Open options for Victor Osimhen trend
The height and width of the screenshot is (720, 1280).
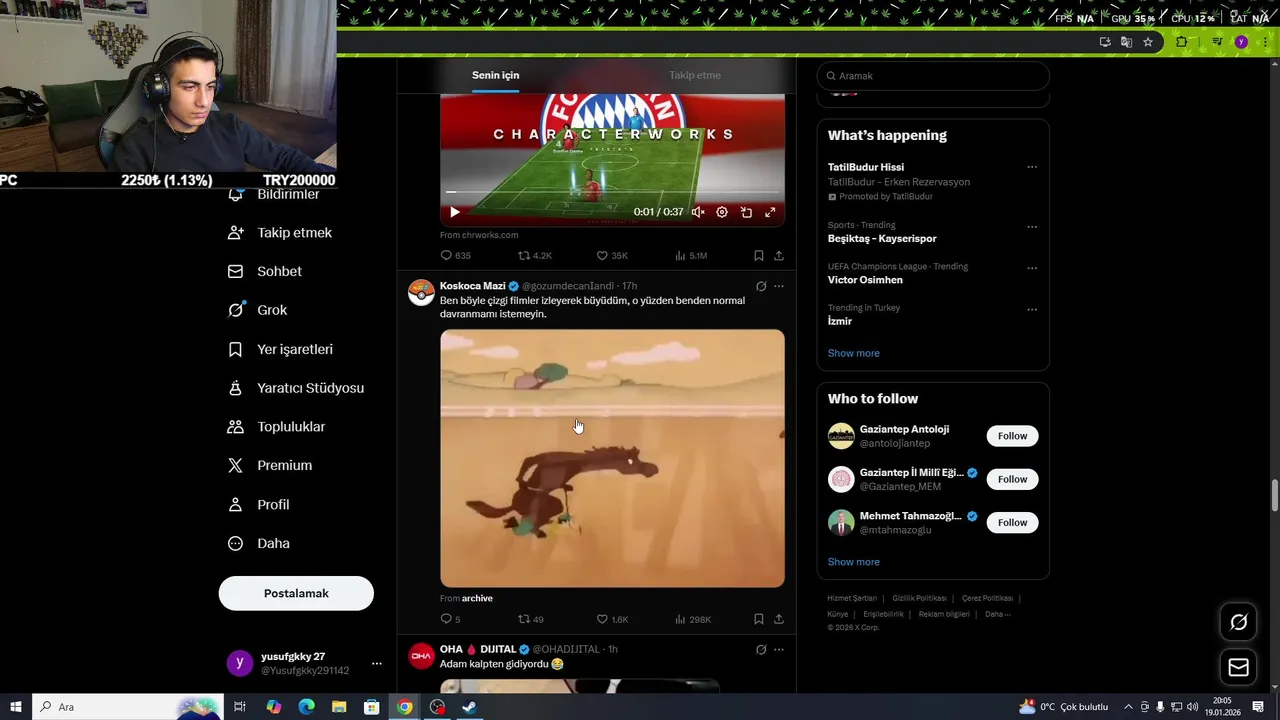(1032, 268)
